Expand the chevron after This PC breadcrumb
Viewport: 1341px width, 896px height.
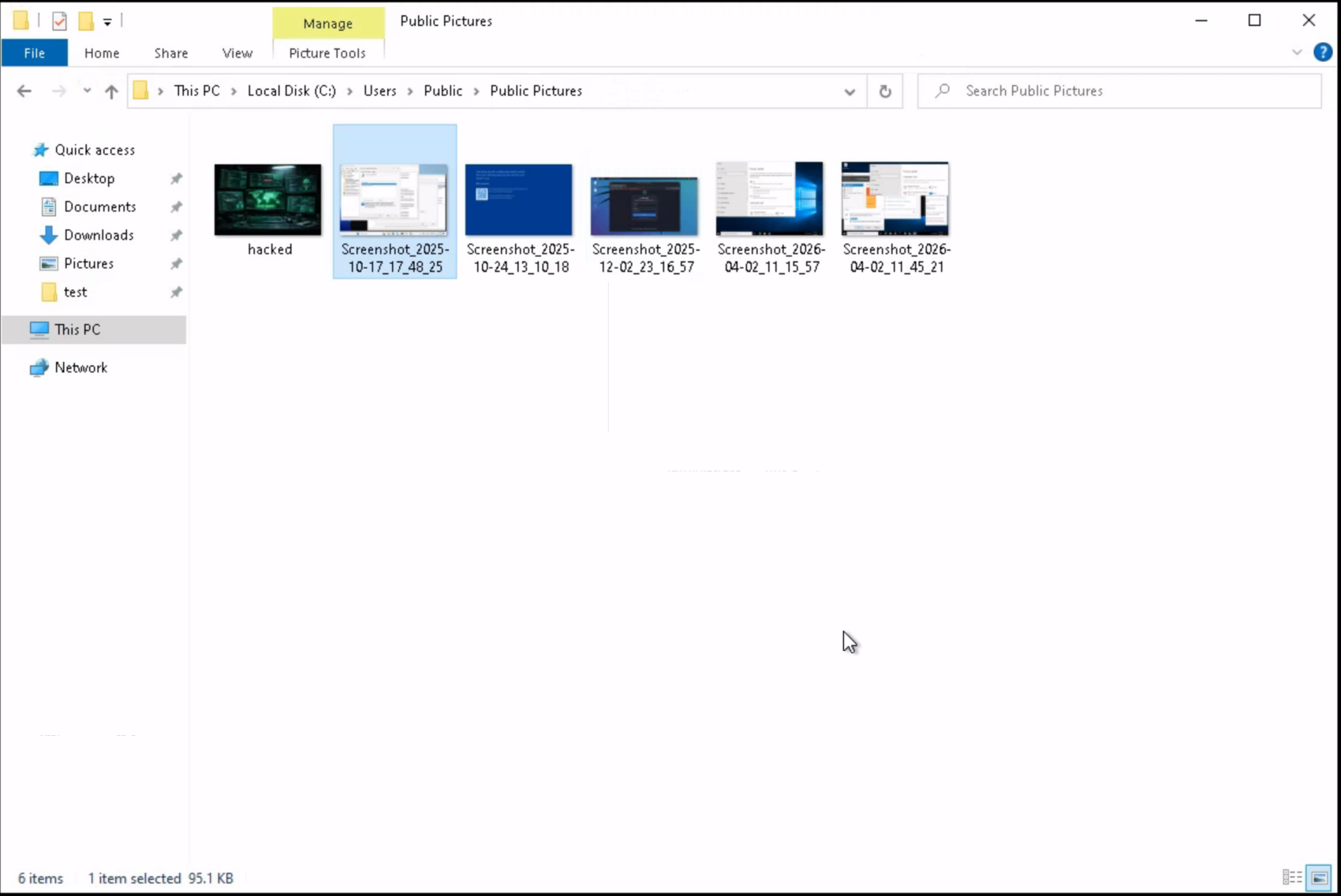coord(233,91)
